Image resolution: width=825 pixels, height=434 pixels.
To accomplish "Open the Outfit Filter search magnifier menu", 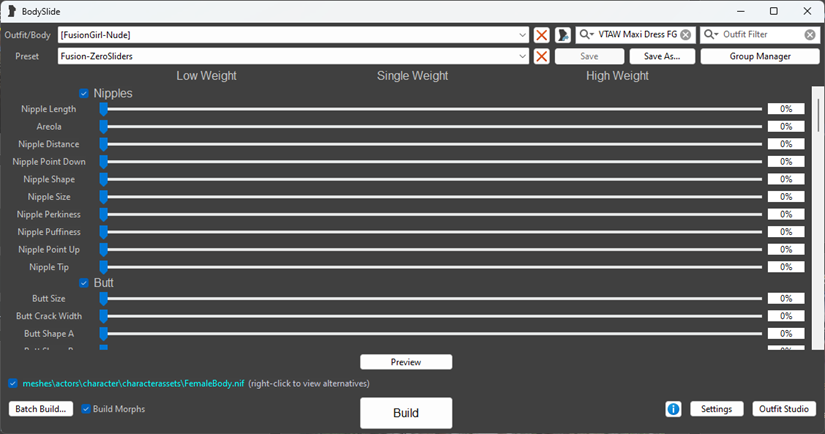I will pos(711,35).
